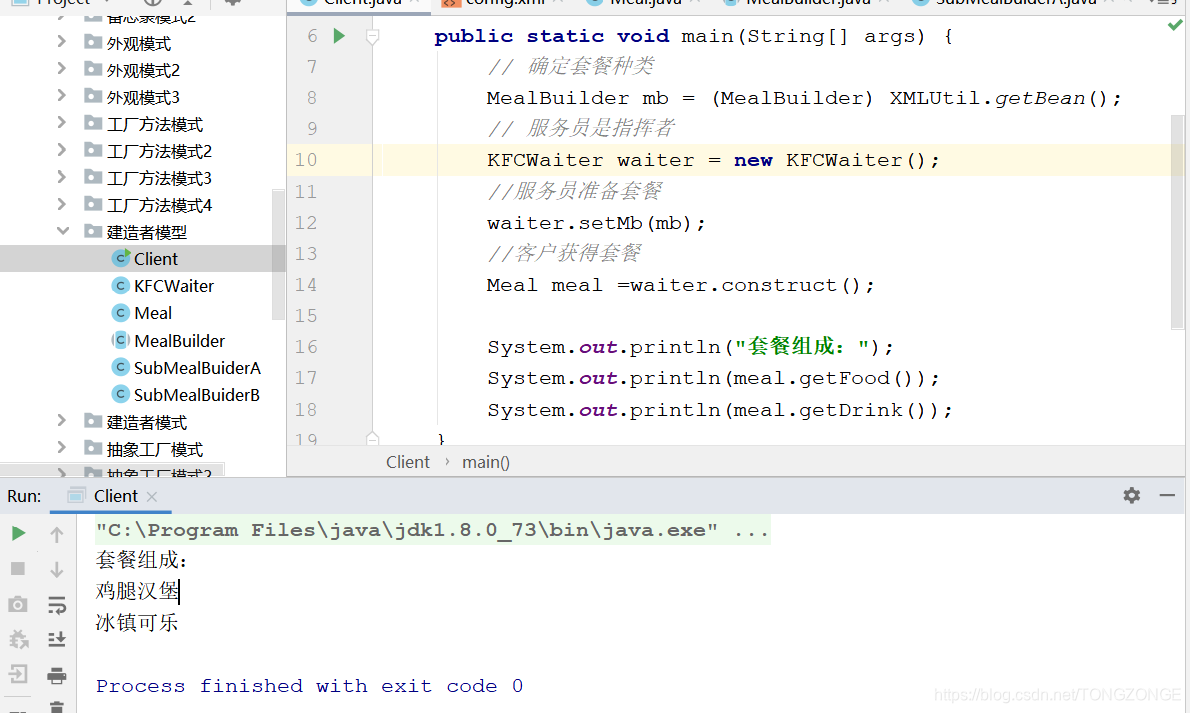
Task: Click the bug-gear icon in run toolbar
Action: (18, 639)
